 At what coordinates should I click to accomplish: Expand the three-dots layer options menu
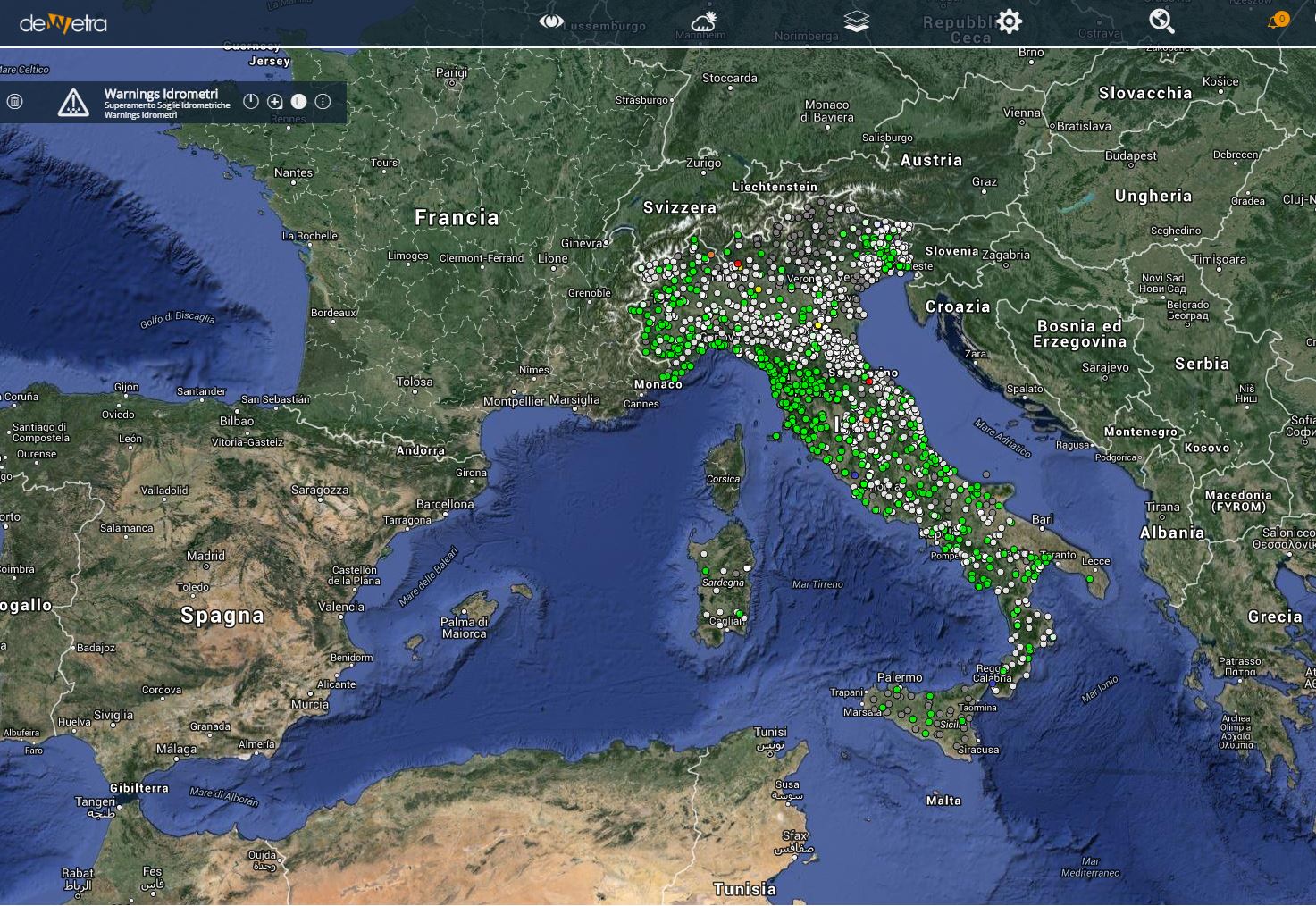(323, 102)
